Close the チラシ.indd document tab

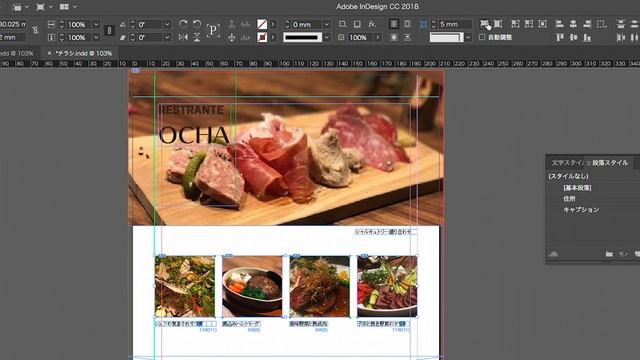(x=49, y=53)
